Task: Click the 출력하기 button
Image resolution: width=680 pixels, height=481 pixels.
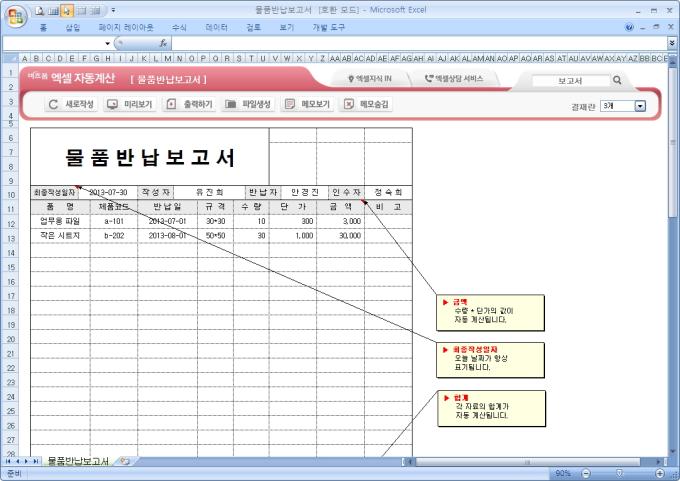Action: [x=189, y=104]
